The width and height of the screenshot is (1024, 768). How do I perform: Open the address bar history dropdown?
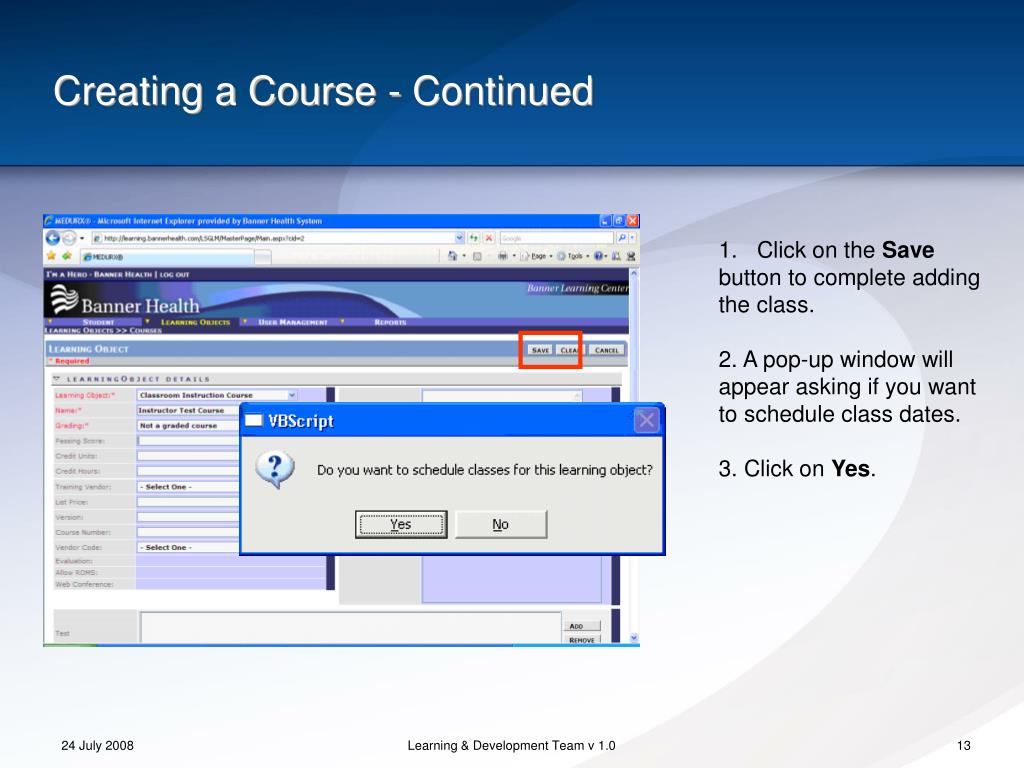459,238
